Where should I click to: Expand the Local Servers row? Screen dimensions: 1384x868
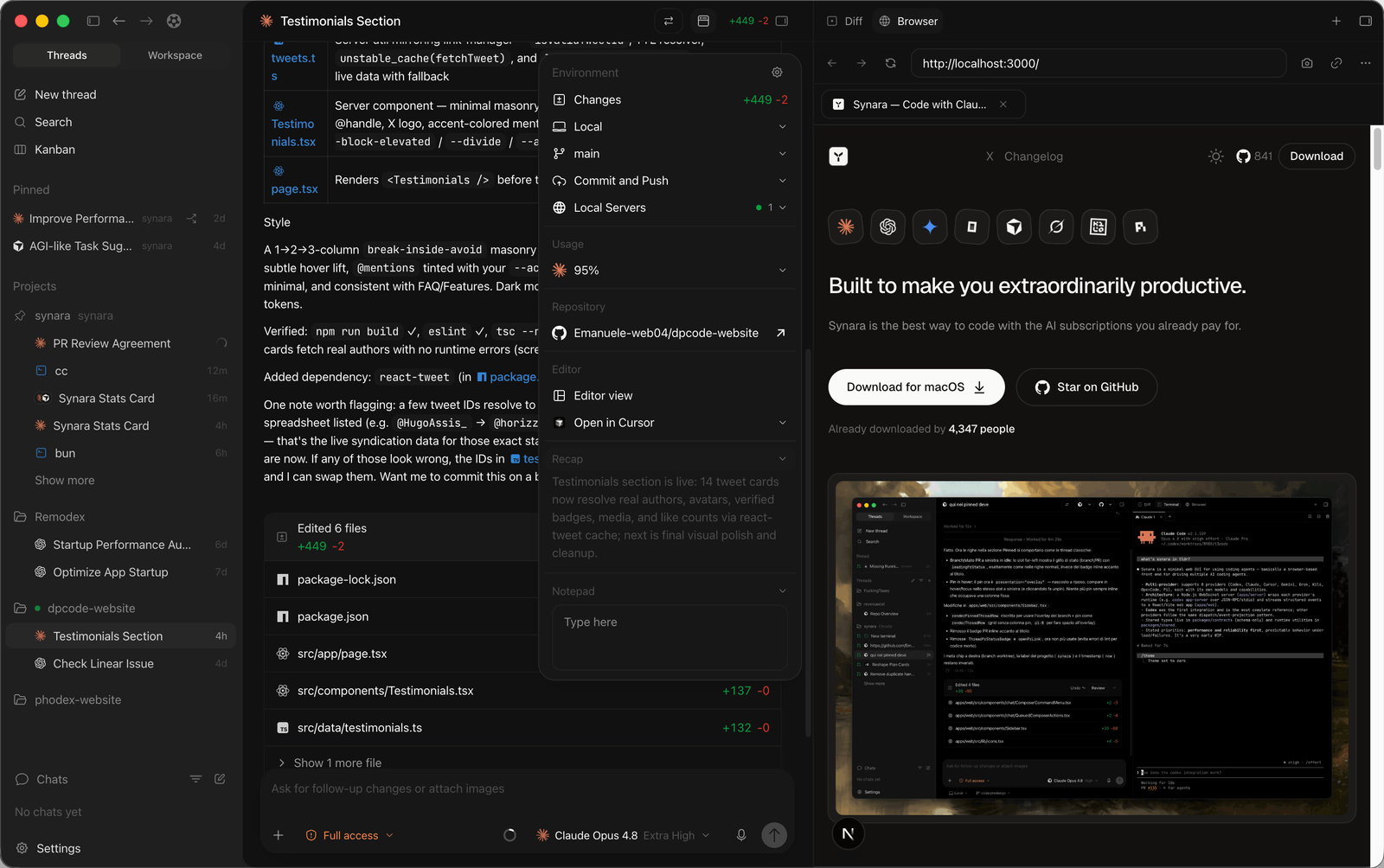click(x=670, y=207)
